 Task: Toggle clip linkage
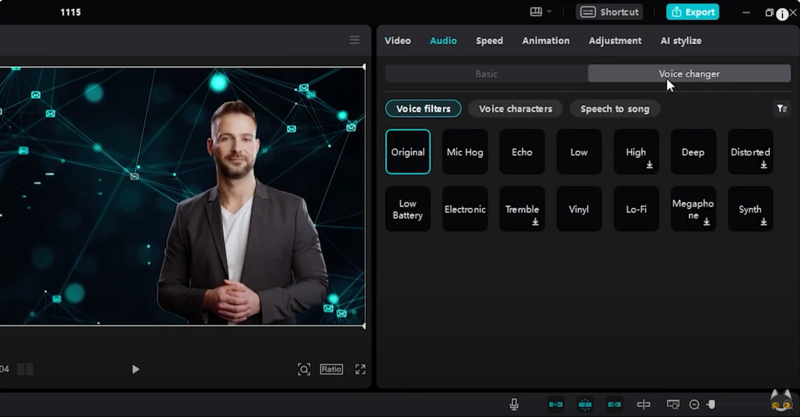[614, 404]
